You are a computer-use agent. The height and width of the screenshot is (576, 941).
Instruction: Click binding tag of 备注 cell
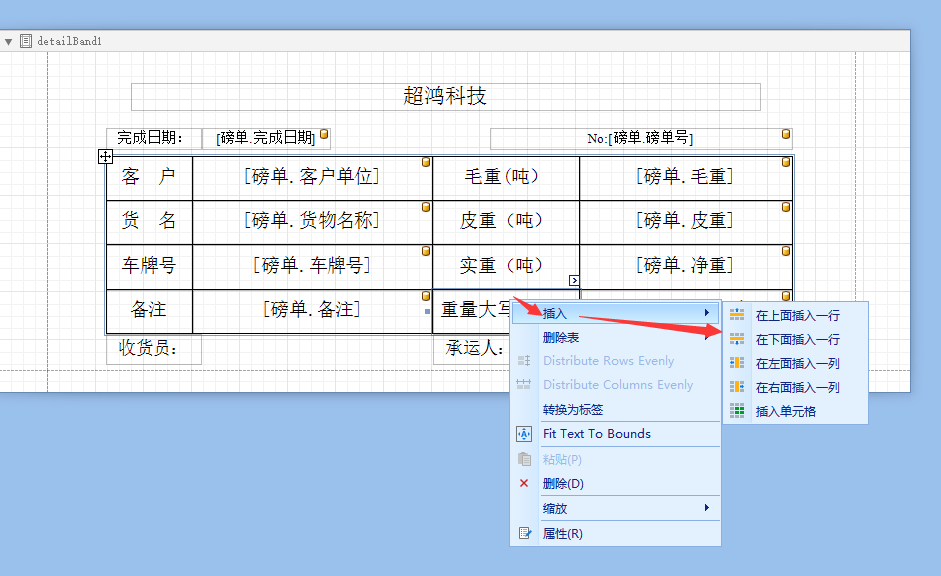coord(425,296)
